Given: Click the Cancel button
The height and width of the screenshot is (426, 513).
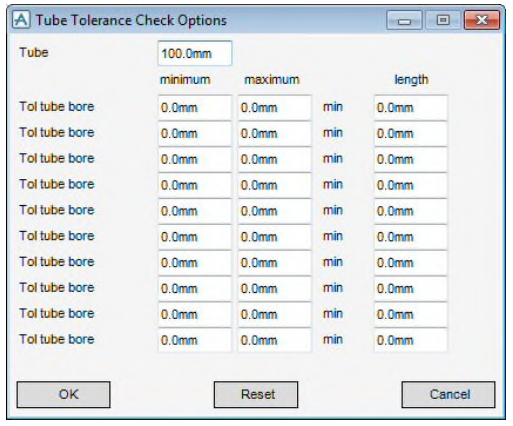Looking at the screenshot, I should 449,395.
